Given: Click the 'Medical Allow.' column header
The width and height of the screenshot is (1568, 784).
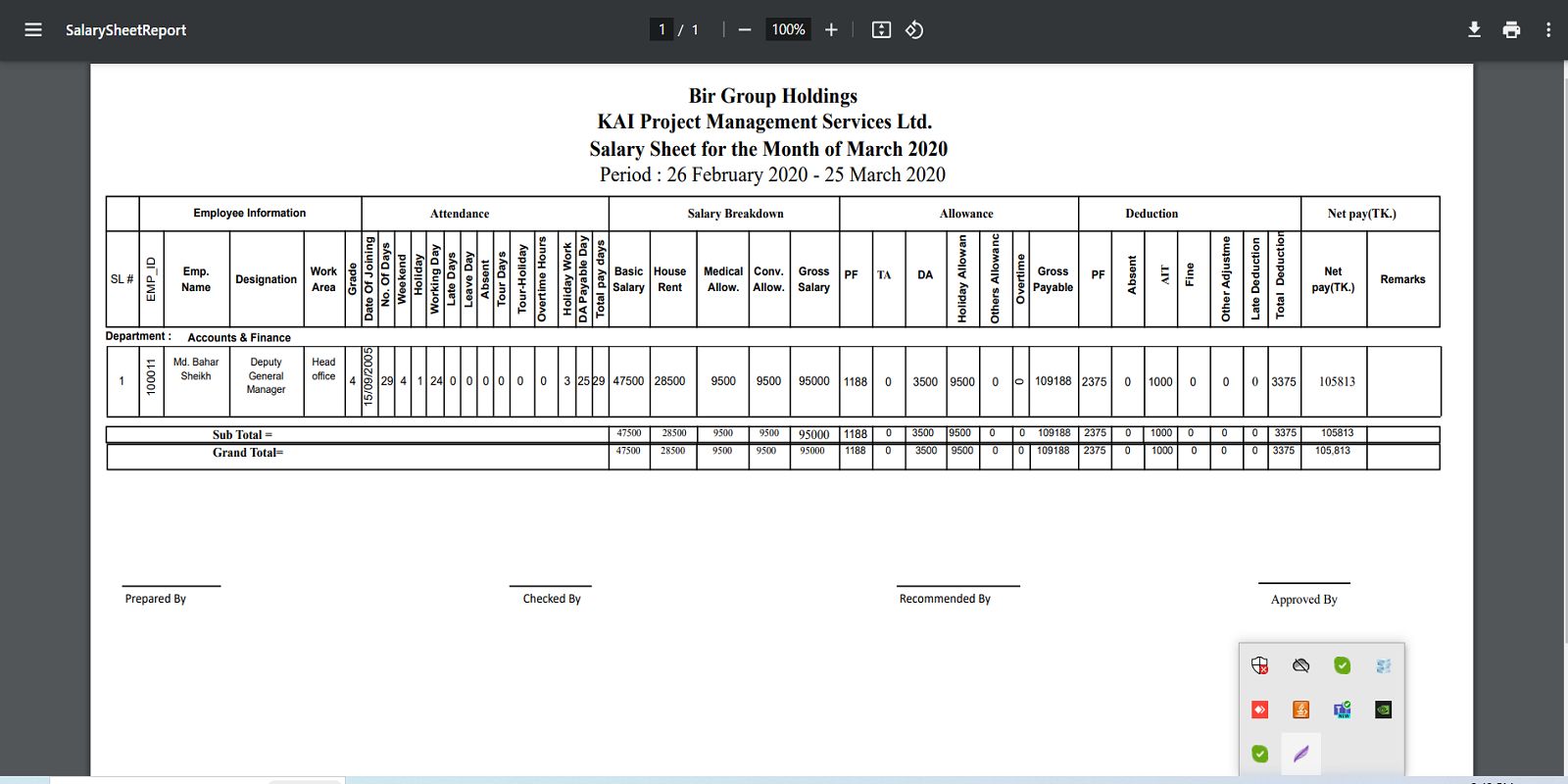Looking at the screenshot, I should click(x=723, y=279).
